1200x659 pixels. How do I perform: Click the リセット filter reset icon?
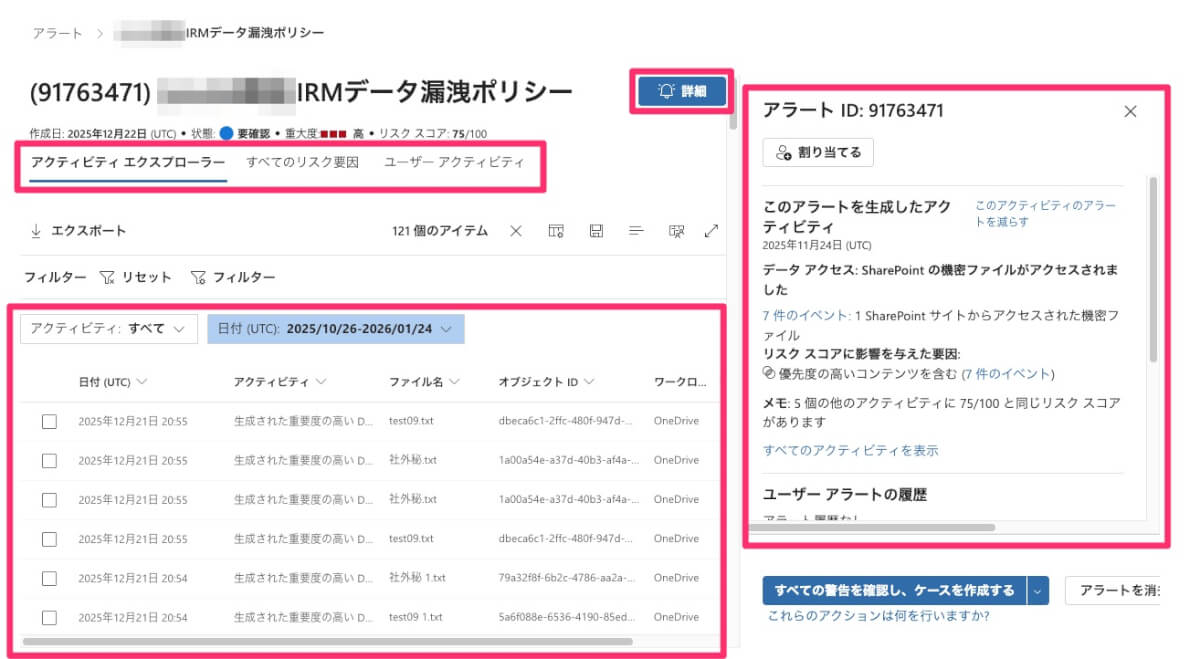click(x=107, y=277)
